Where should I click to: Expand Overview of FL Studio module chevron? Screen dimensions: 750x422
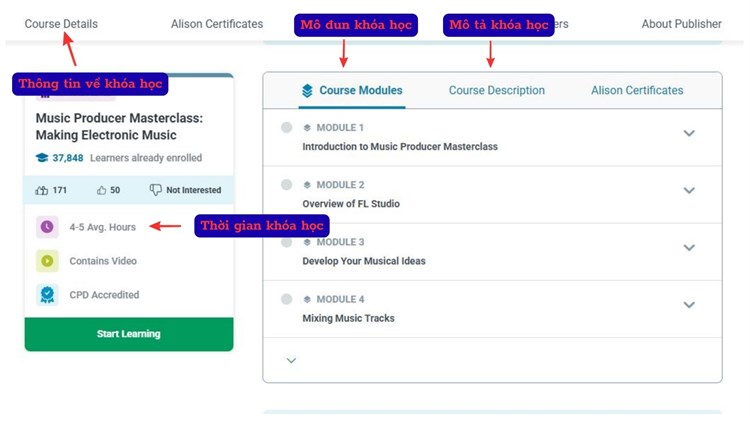689,191
